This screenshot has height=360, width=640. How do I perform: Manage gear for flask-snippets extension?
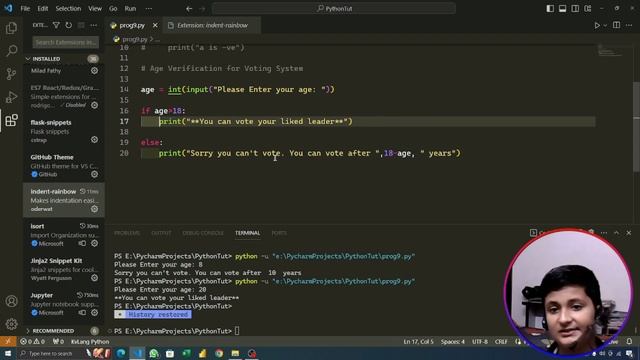94,140
